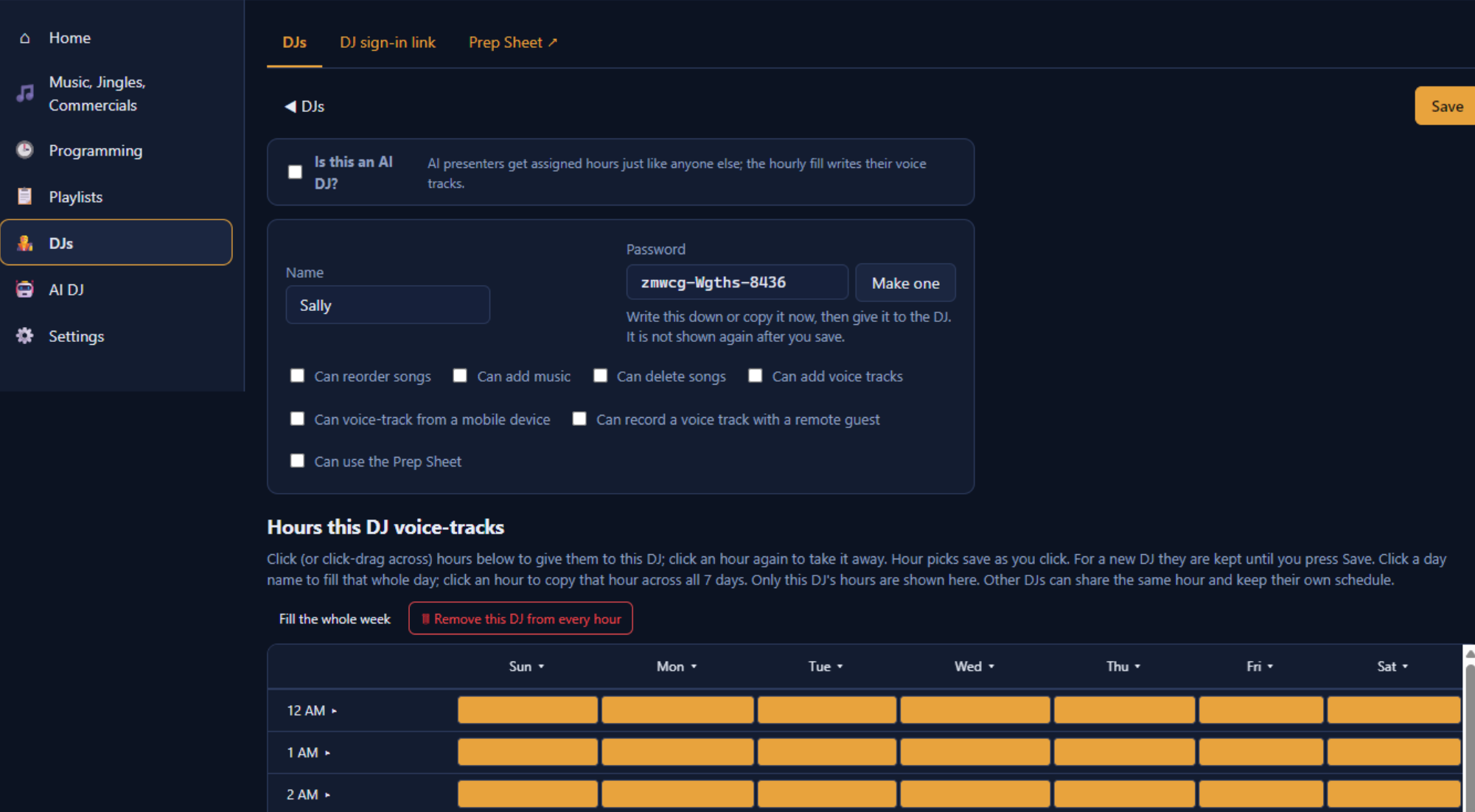Viewport: 1475px width, 812px height.
Task: Click the clock icon beside Programming
Action: 25,150
